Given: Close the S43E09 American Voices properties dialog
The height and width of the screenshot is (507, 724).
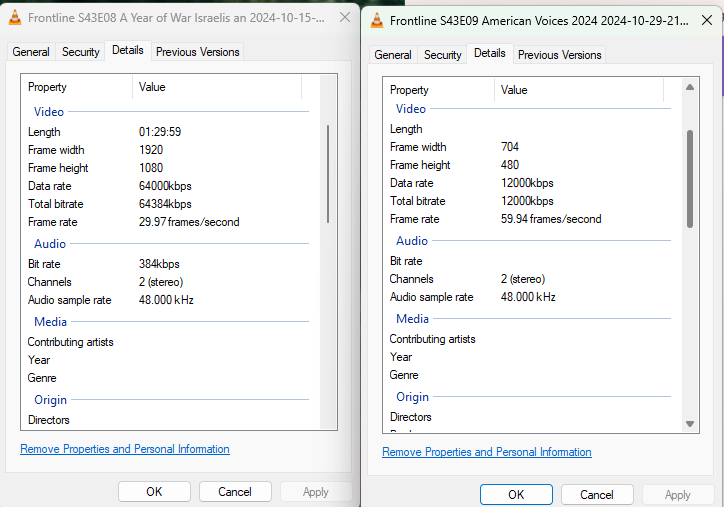Looking at the screenshot, I should tap(706, 19).
